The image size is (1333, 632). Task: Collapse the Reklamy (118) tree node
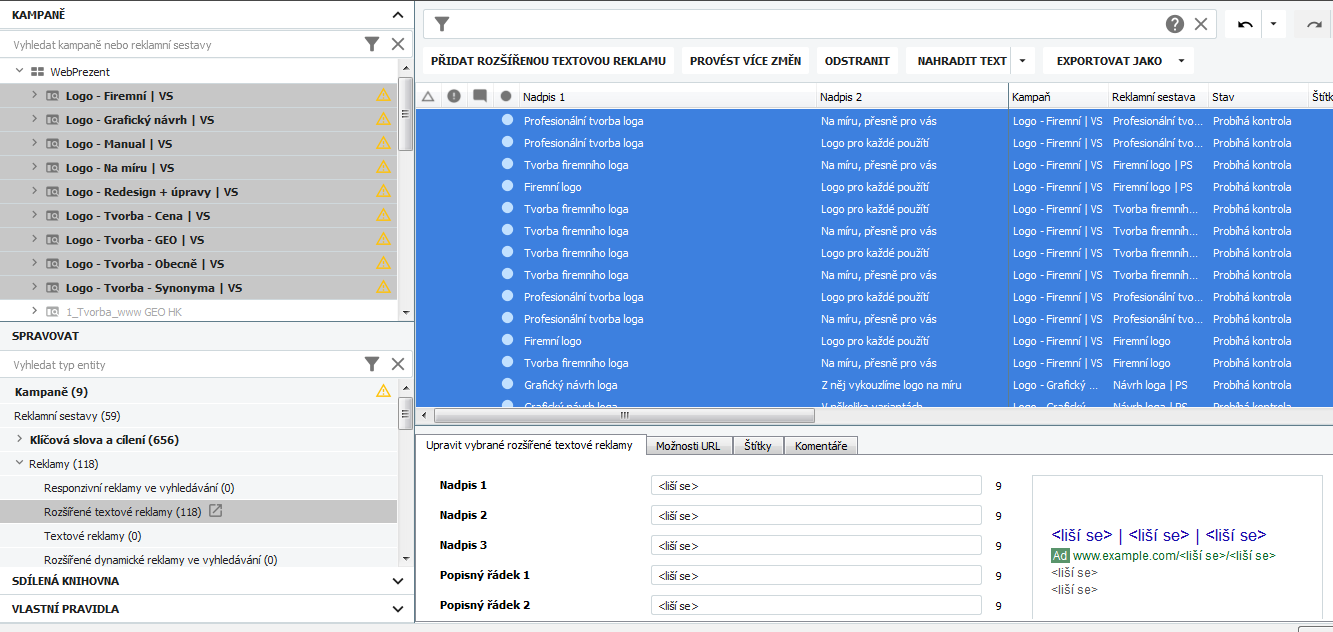19,463
